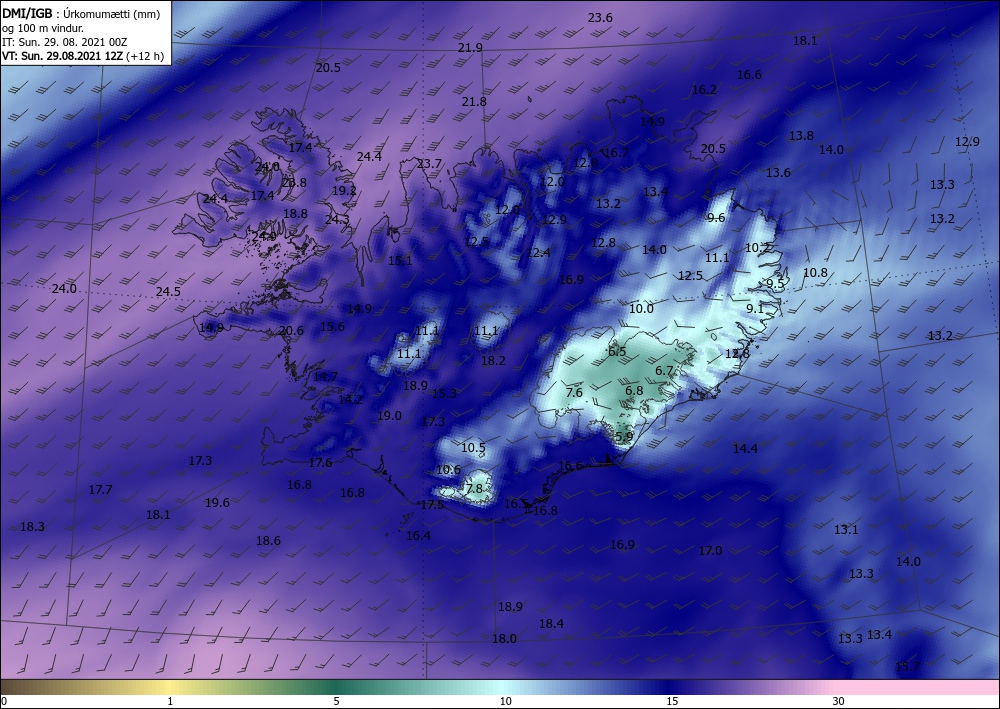This screenshot has height=709, width=1000.
Task: Click the 20.6 value
Action: tap(291, 331)
